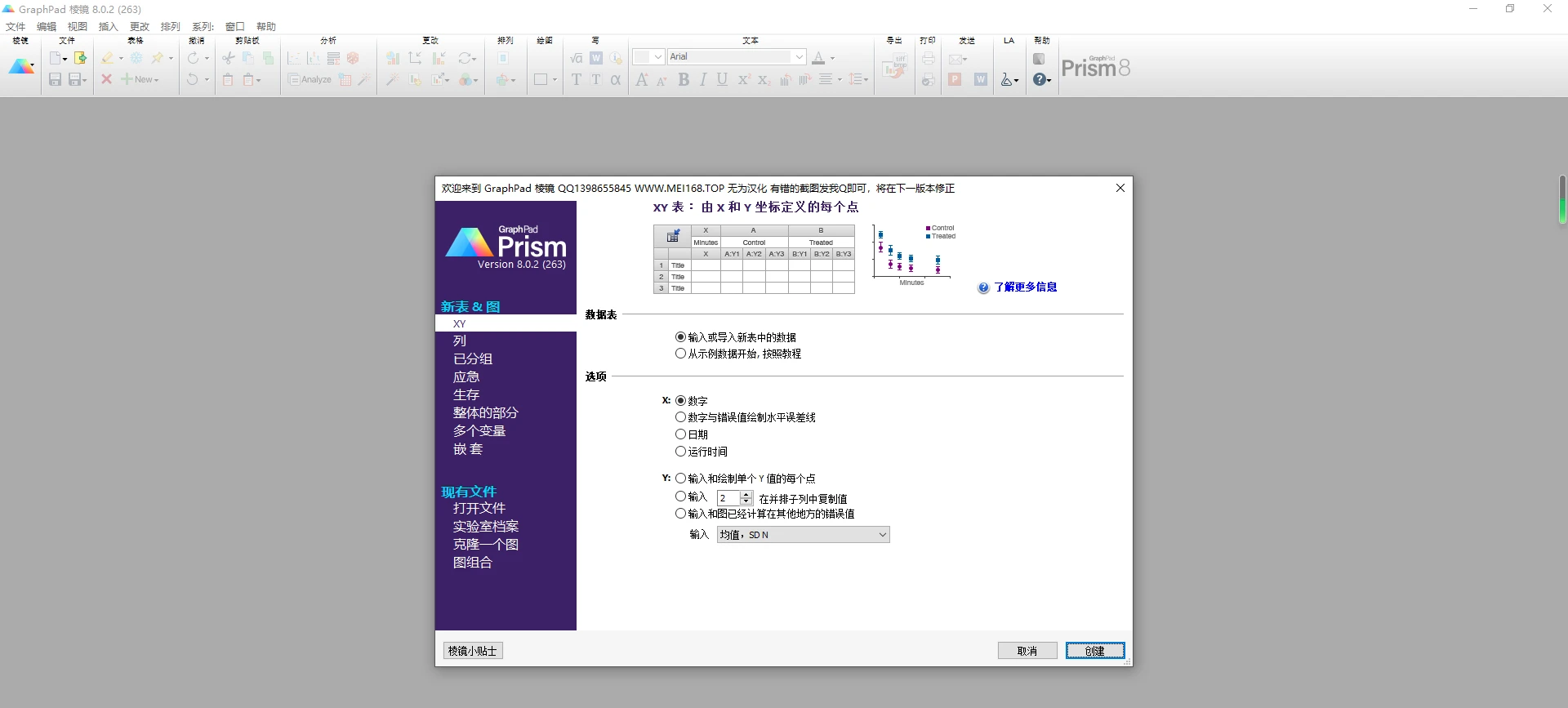Click the blue help question mark icon
The height and width of the screenshot is (708, 1568).
click(x=1039, y=79)
